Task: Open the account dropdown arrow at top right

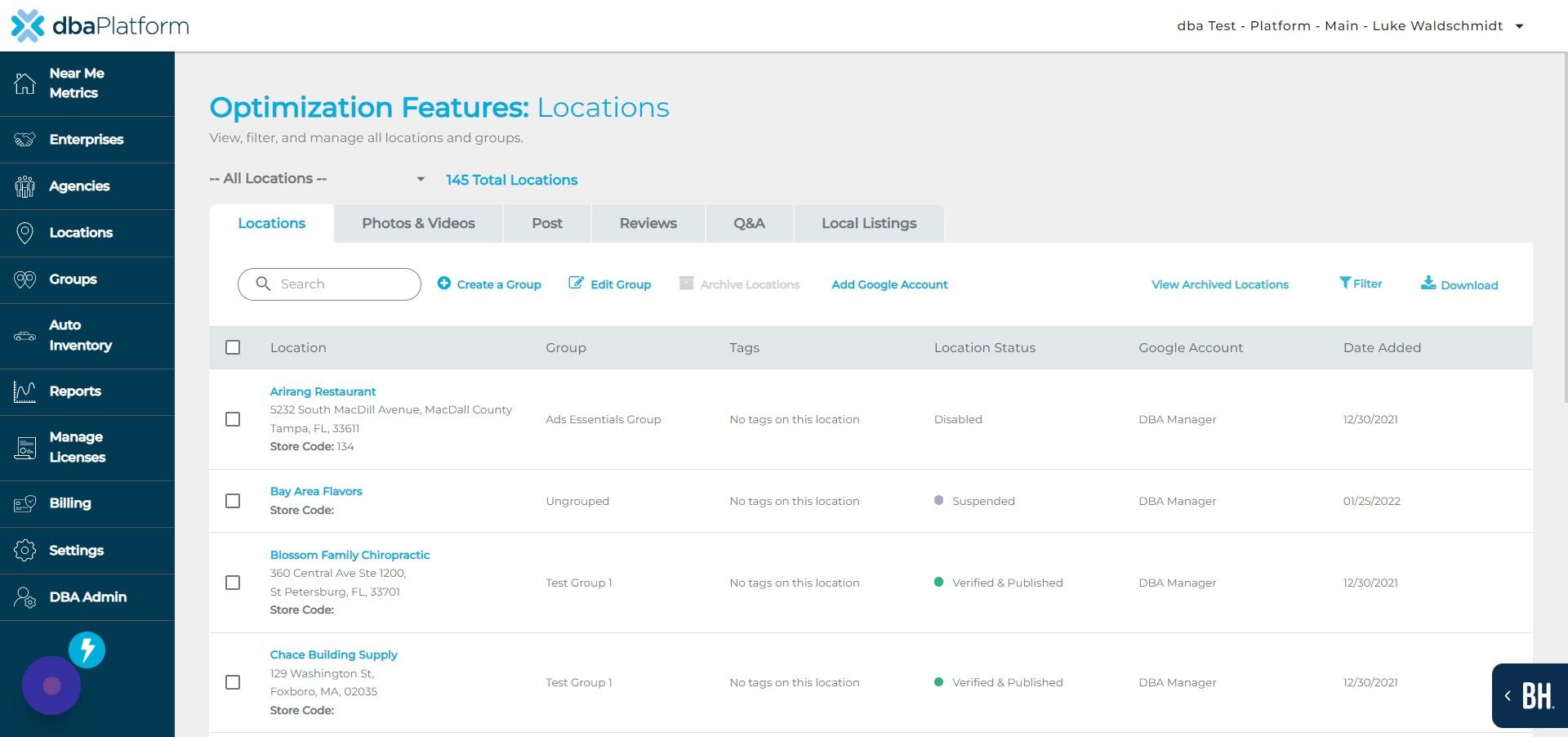Action: [x=1519, y=26]
